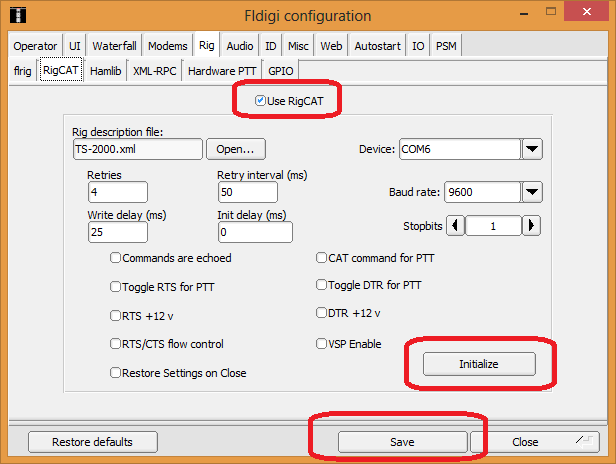Decrease Stopbits with left arrow
Image resolution: width=616 pixels, height=464 pixels.
[455, 226]
